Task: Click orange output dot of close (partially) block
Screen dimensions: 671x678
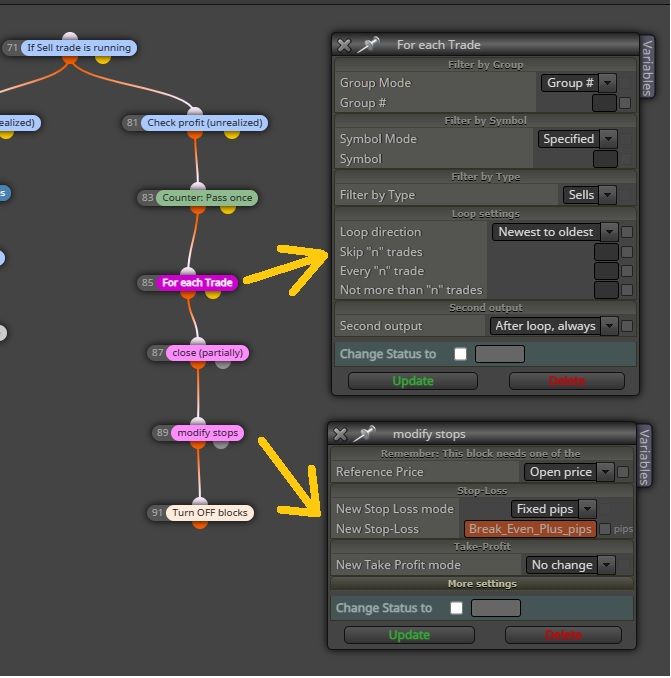Action: 198,364
